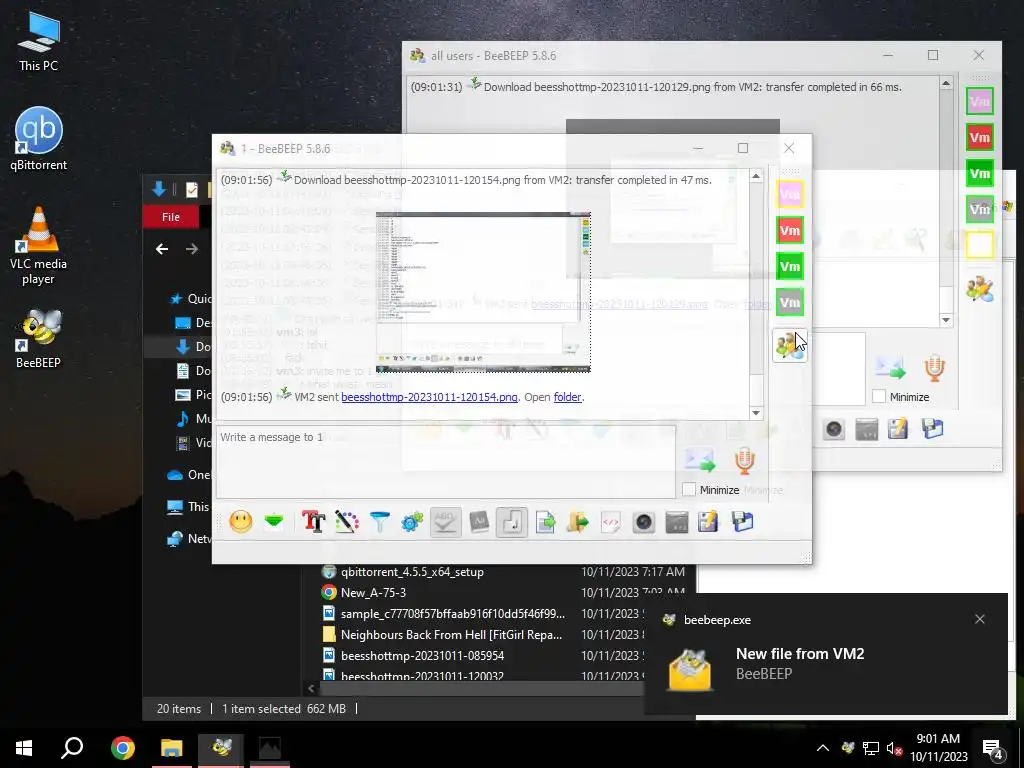The image size is (1024, 768).
Task: Select qbittorrent_4.5.5_x64_setup file
Action: point(412,571)
